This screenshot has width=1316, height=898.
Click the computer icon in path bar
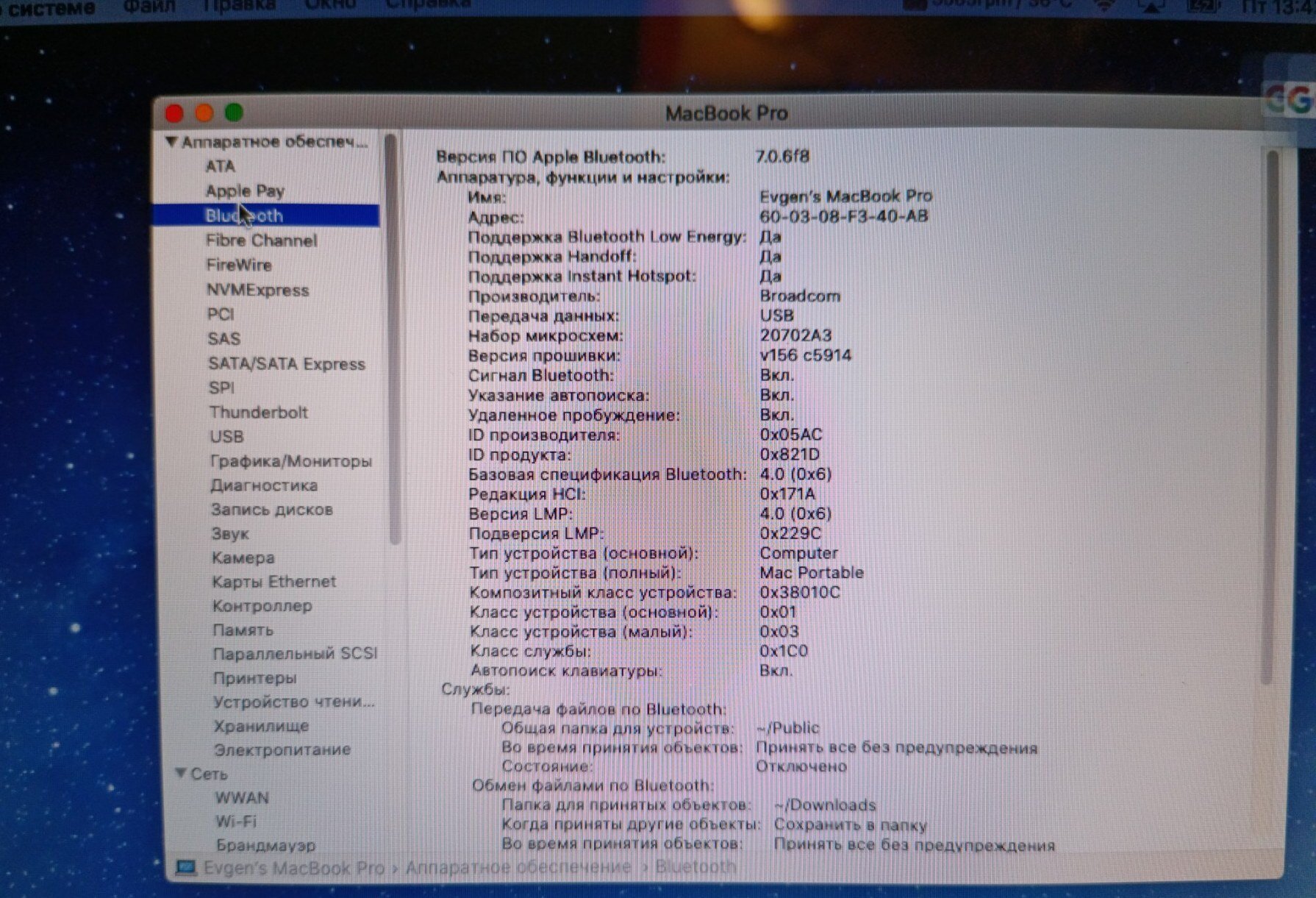pyautogui.click(x=185, y=868)
